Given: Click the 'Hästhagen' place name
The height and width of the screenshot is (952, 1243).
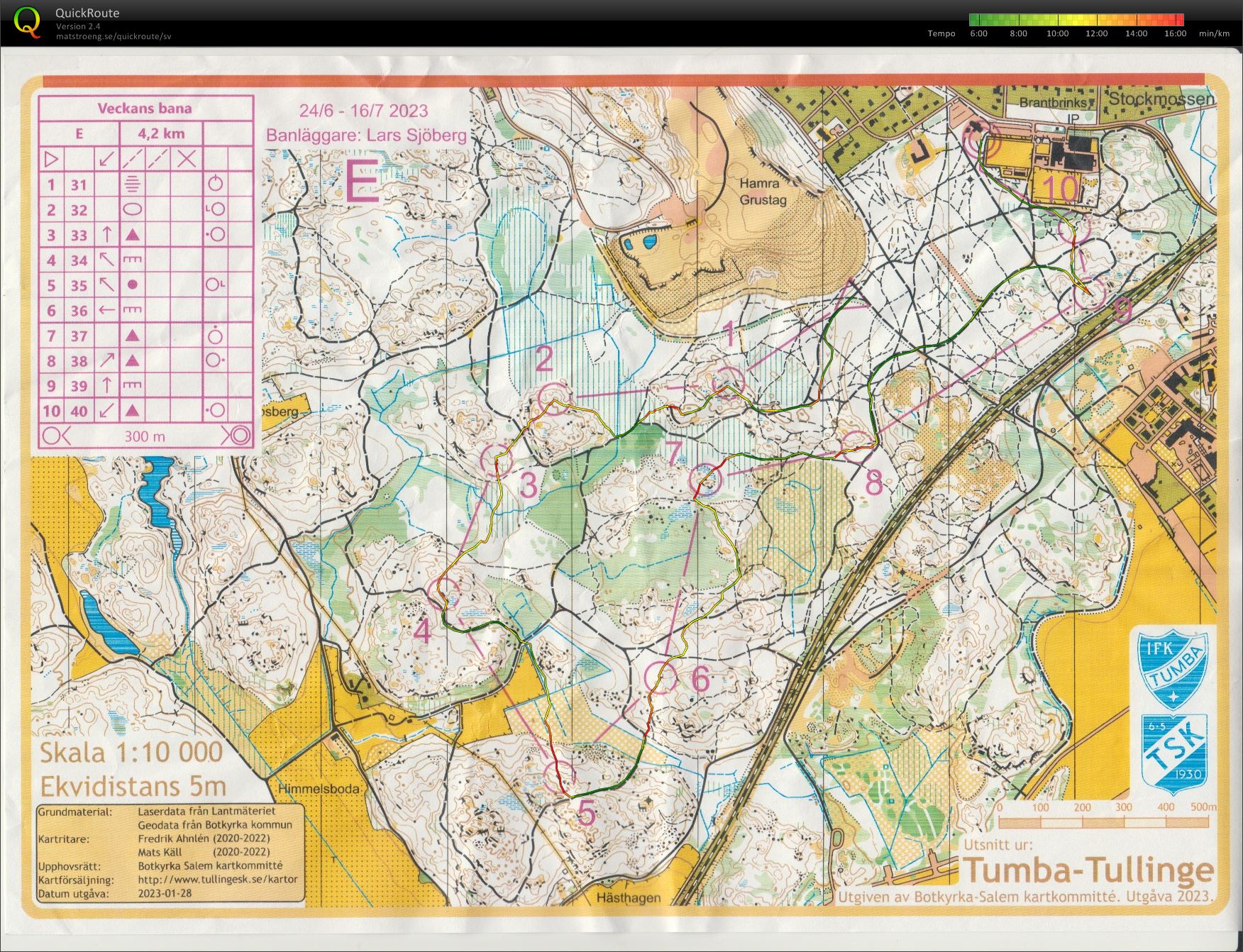Looking at the screenshot, I should pos(628,897).
